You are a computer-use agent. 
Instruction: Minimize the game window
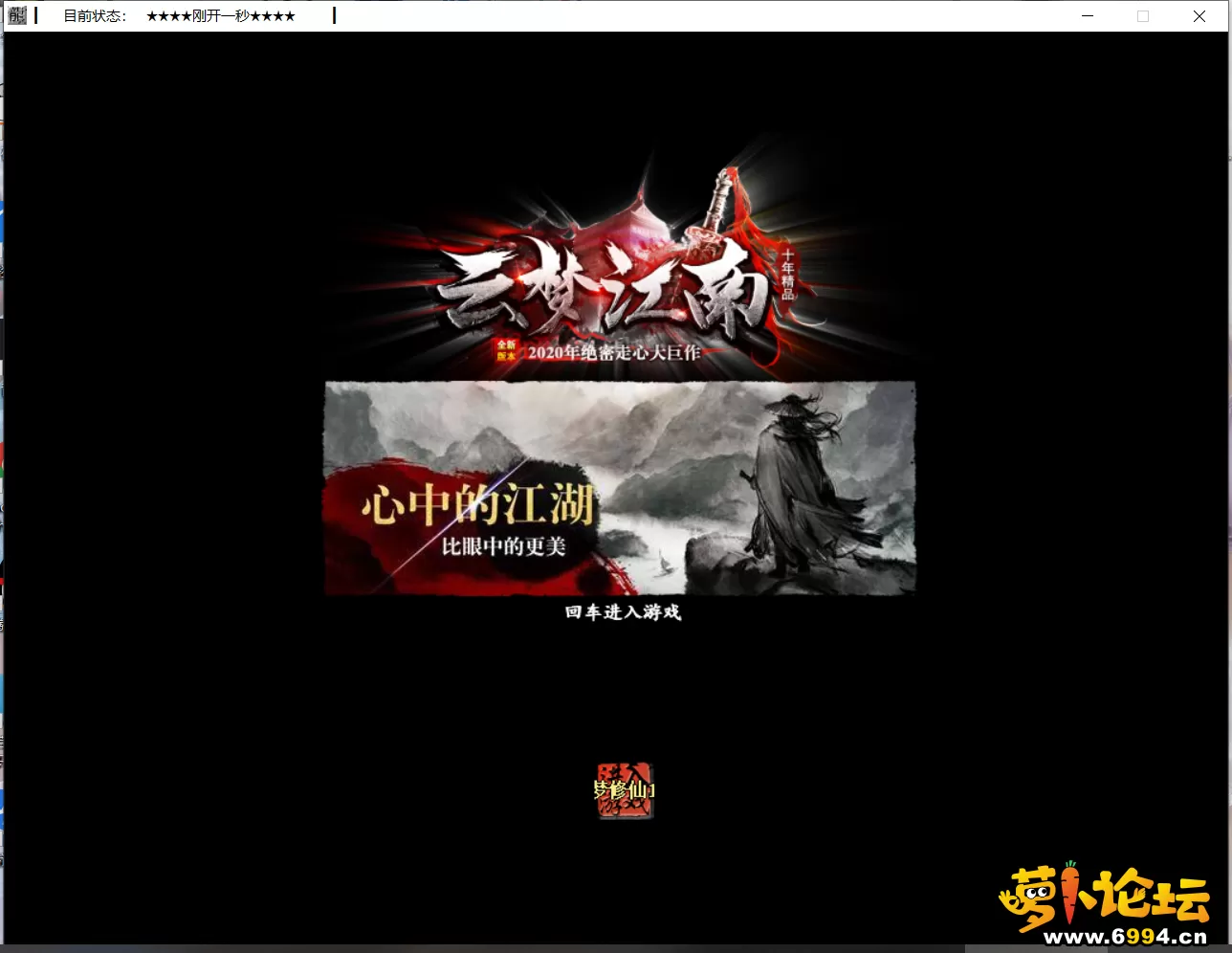pyautogui.click(x=1088, y=16)
